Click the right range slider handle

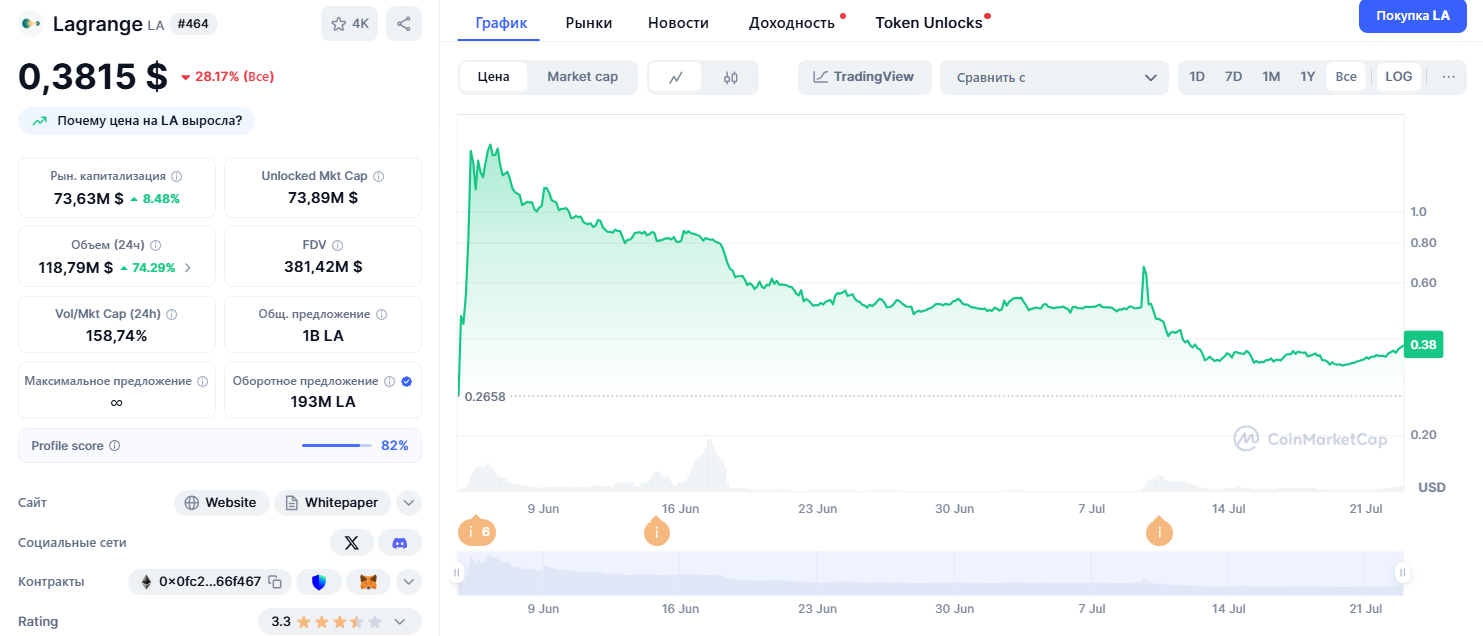tap(1402, 573)
